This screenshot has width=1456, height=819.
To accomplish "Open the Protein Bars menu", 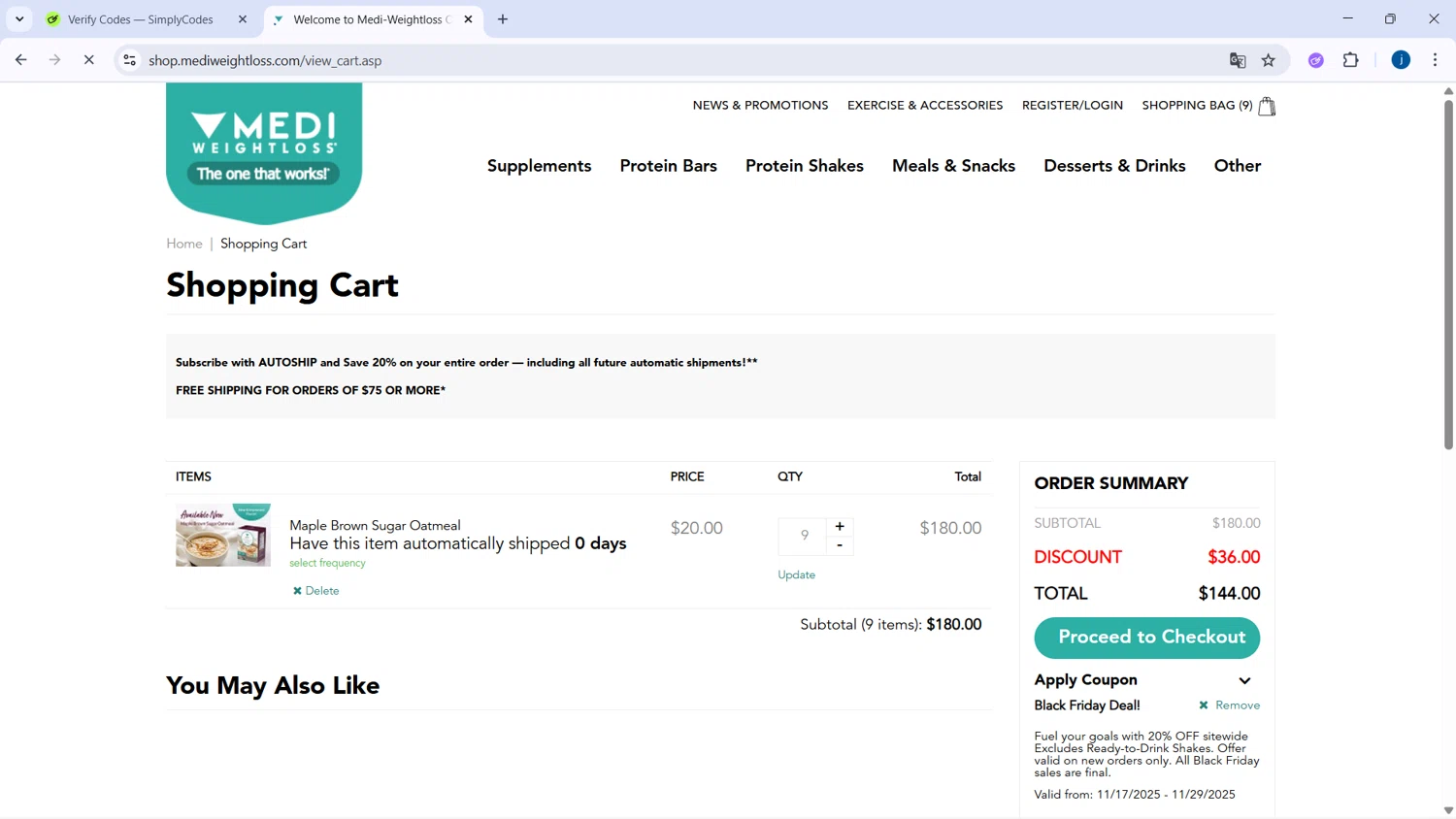I will pos(669,166).
